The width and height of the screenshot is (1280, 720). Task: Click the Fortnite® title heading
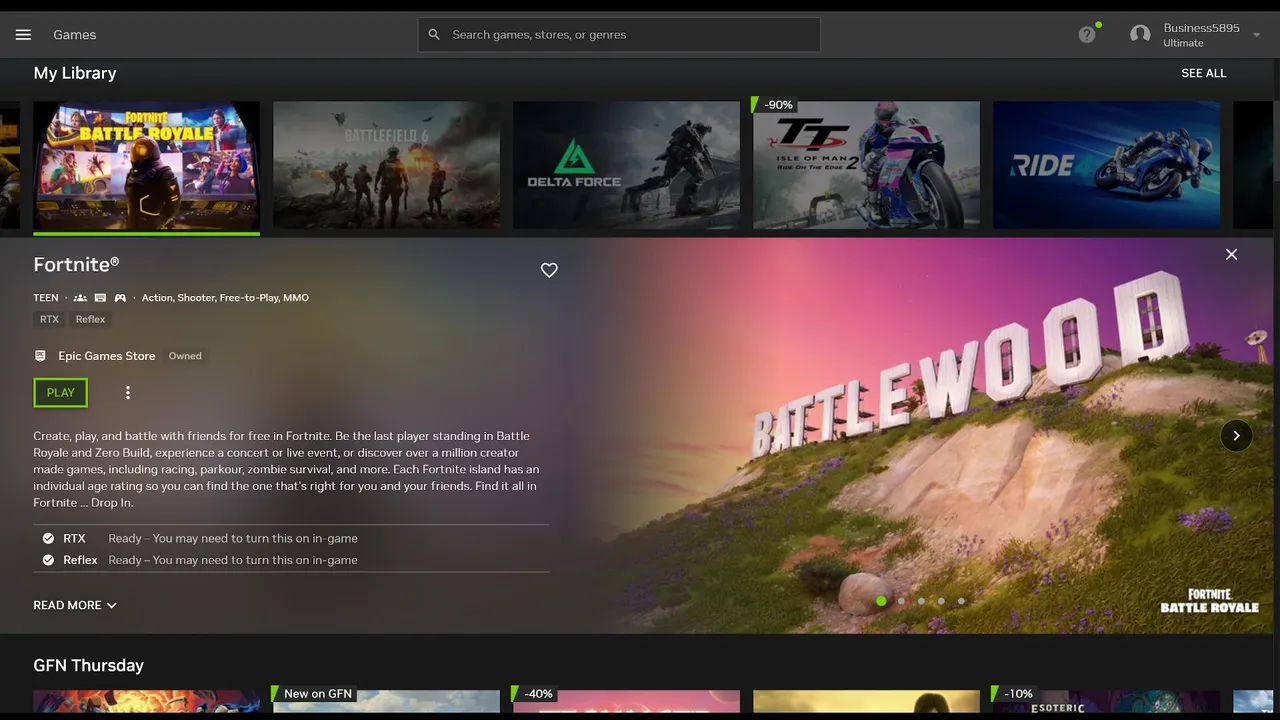76,264
